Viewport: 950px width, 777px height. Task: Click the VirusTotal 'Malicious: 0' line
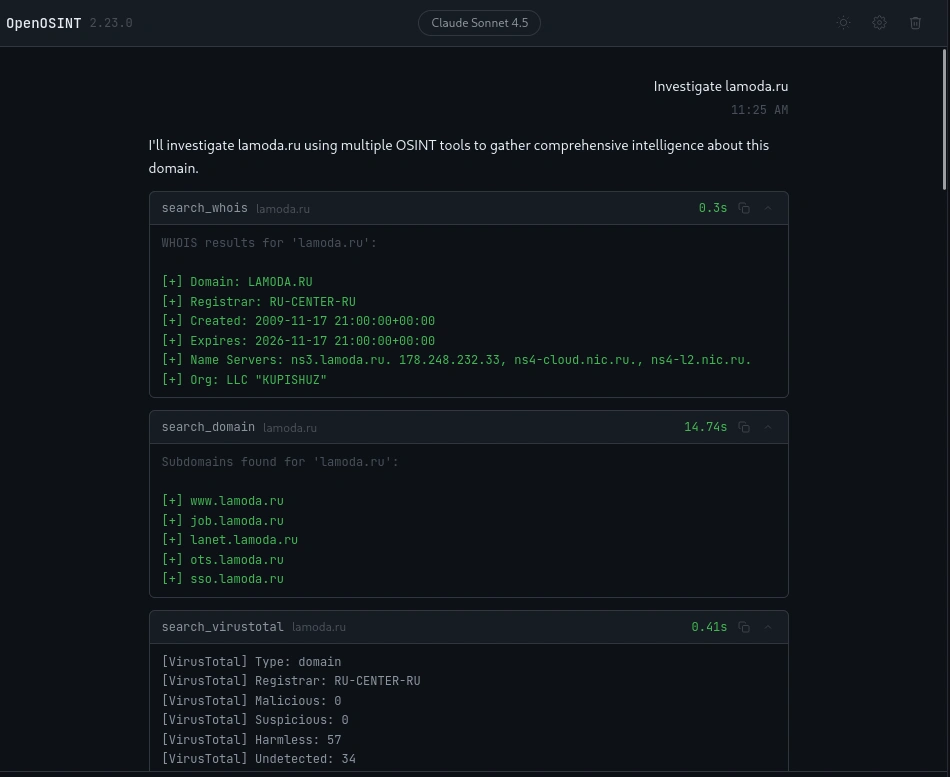pos(251,701)
